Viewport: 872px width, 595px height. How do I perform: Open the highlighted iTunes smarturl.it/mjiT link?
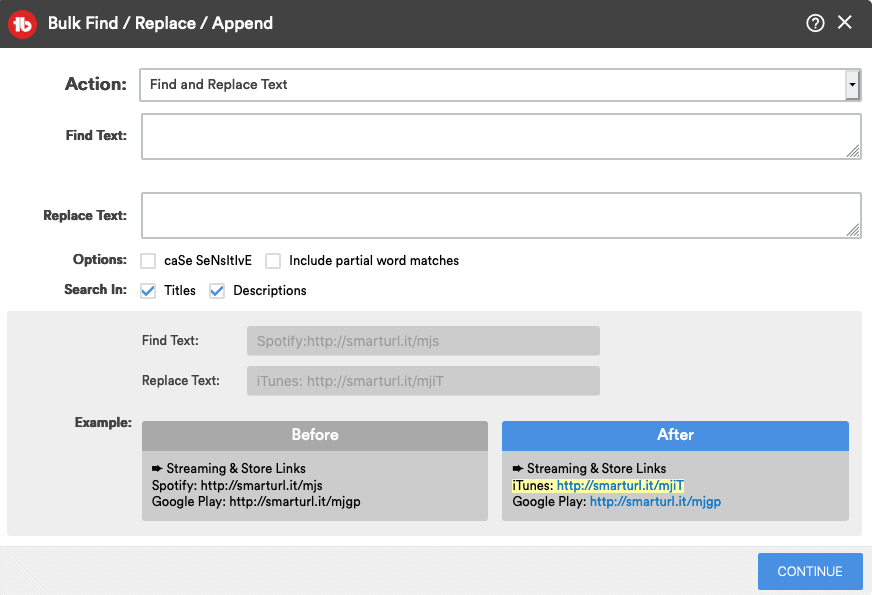tap(620, 485)
